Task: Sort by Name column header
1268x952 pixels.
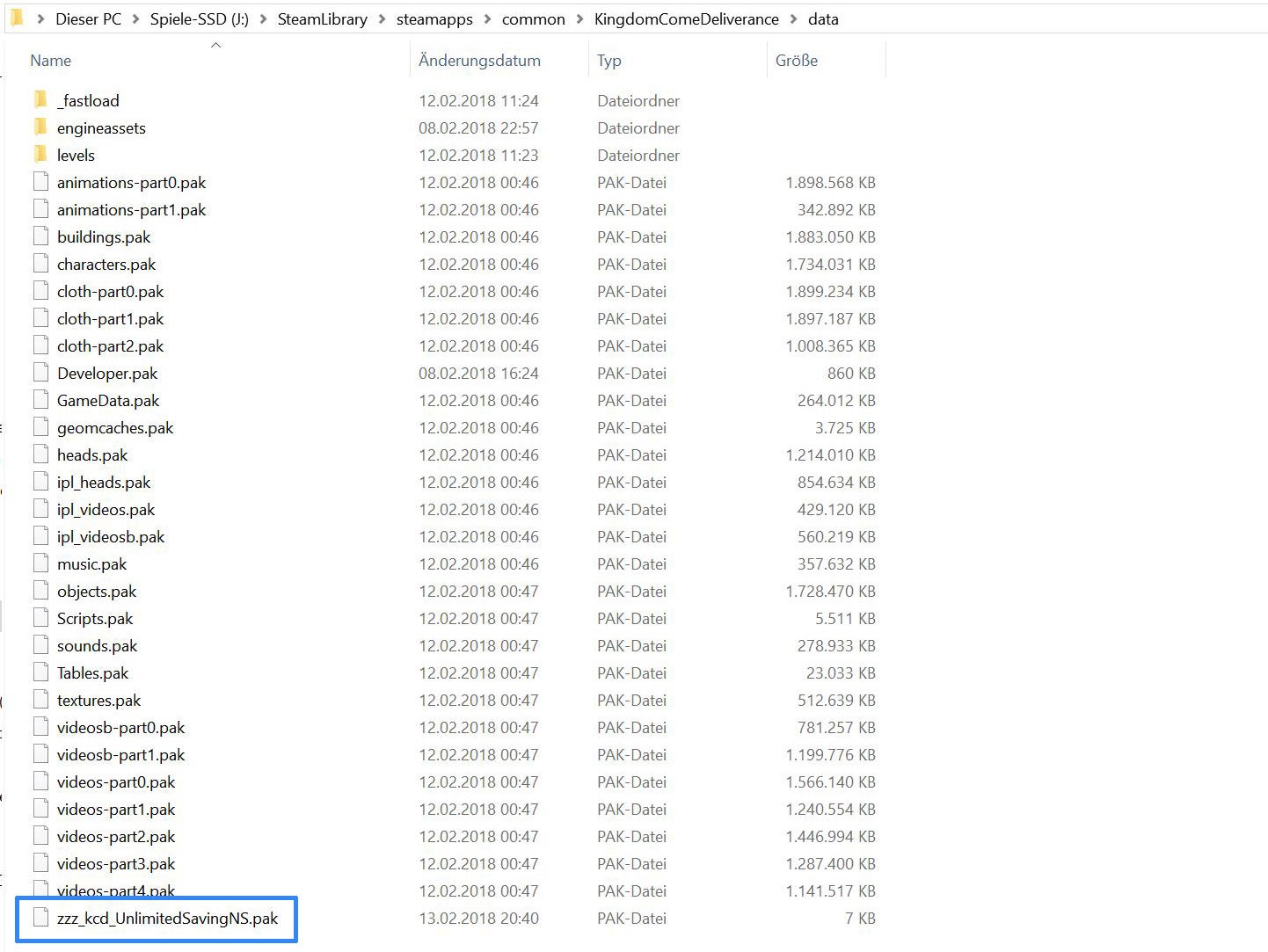Action: 51,61
